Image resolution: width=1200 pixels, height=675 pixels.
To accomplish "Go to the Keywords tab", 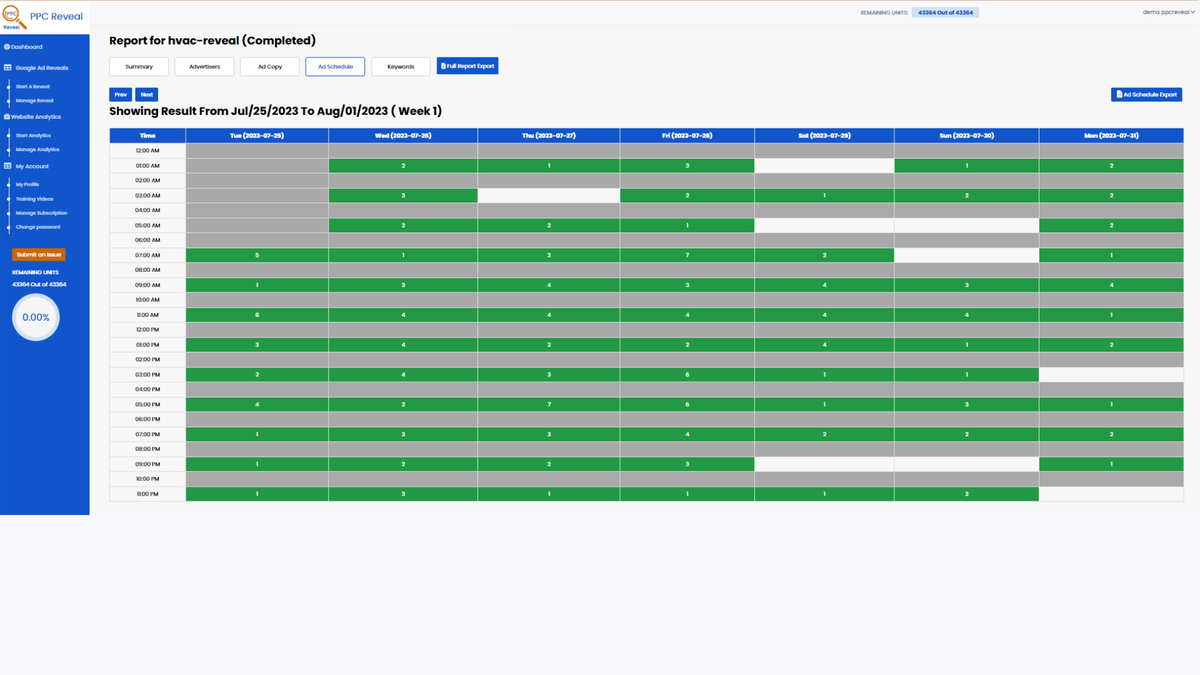I will [x=400, y=67].
